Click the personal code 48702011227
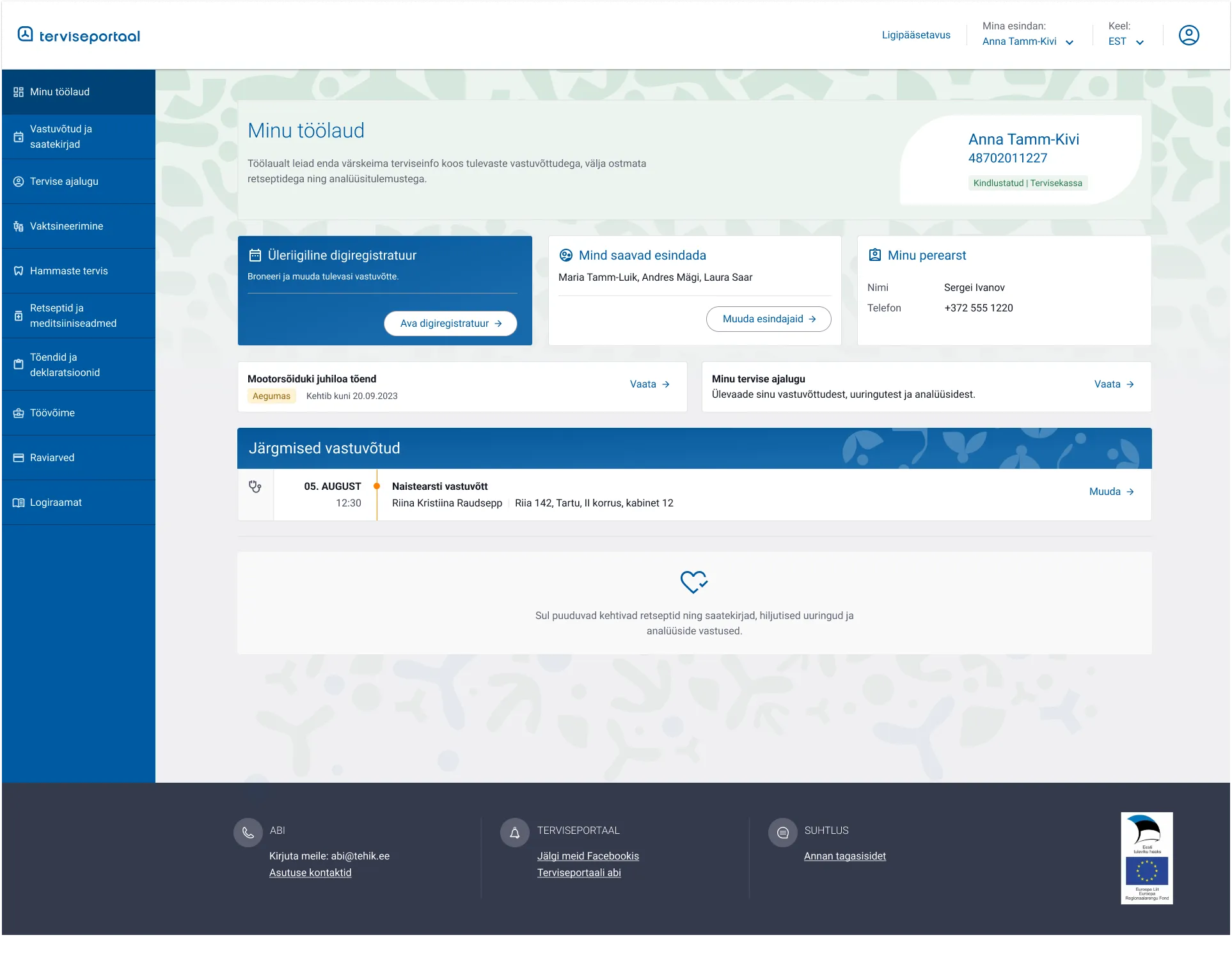The width and height of the screenshot is (1232, 972). (1008, 158)
